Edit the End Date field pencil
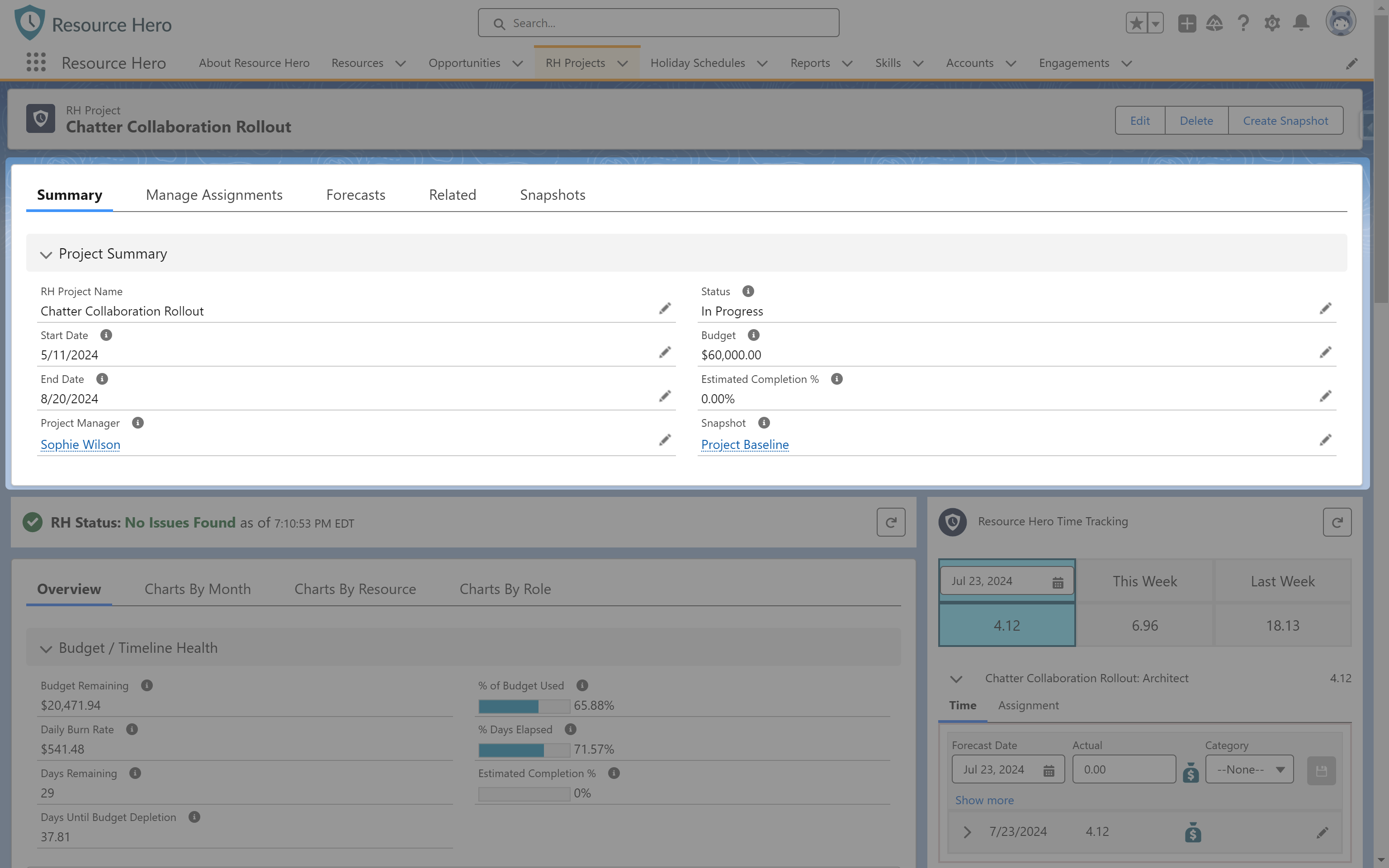This screenshot has height=868, width=1389. tap(665, 396)
